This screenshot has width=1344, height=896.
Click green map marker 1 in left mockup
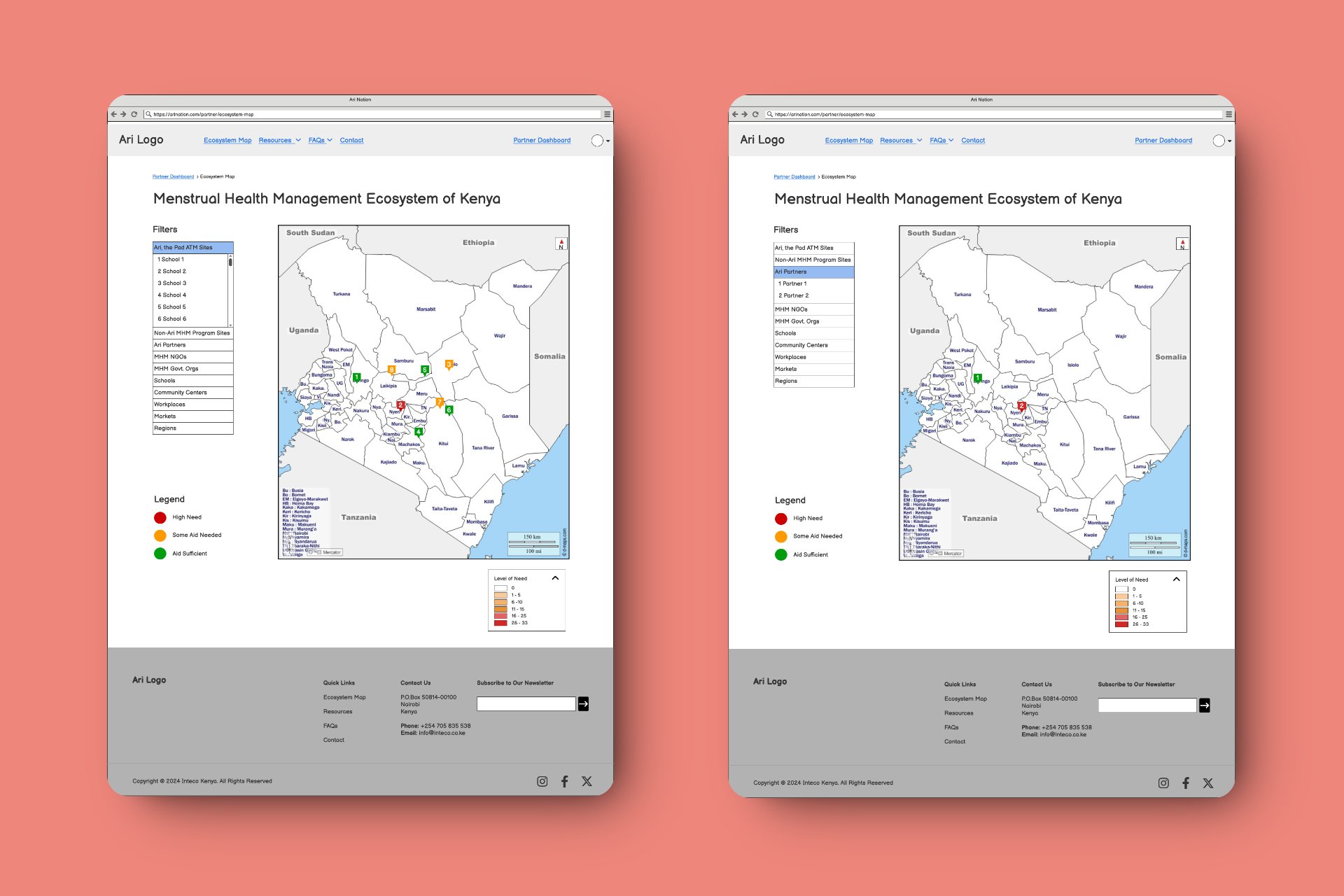(356, 377)
